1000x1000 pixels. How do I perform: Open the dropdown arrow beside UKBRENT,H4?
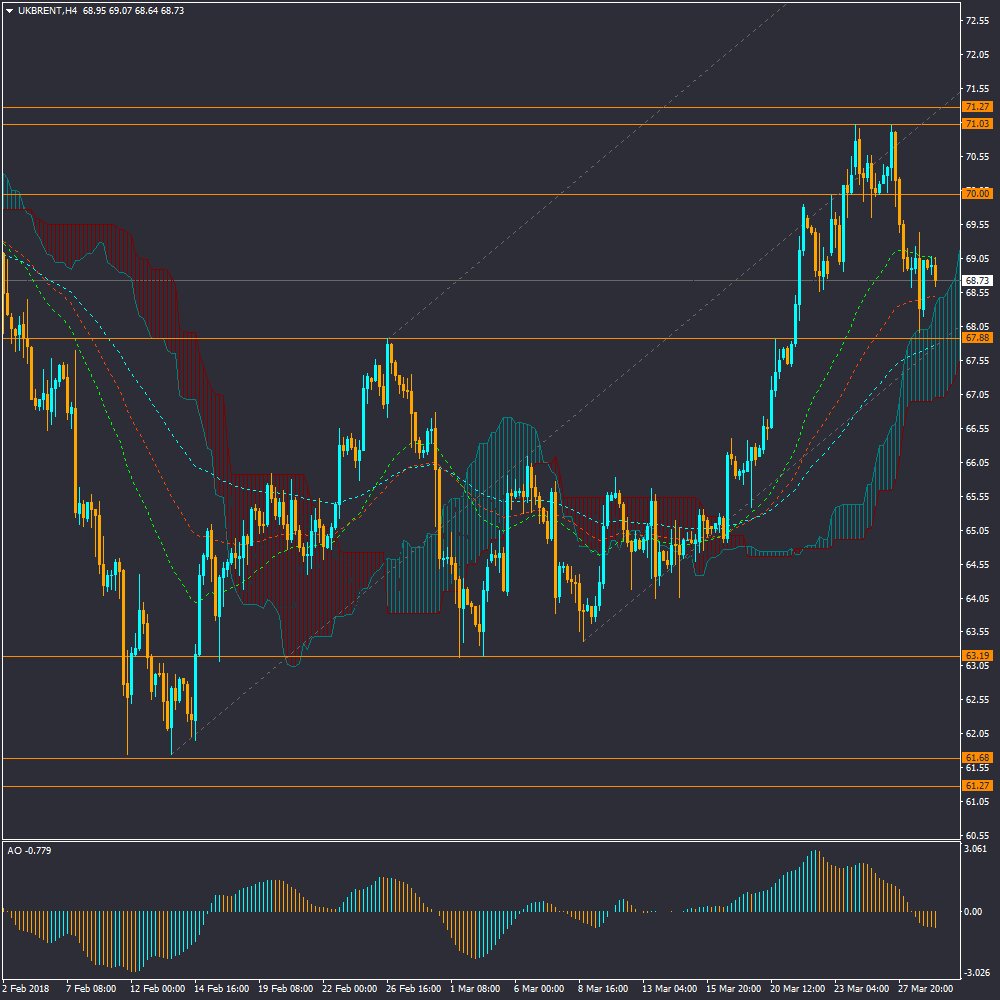[9, 11]
